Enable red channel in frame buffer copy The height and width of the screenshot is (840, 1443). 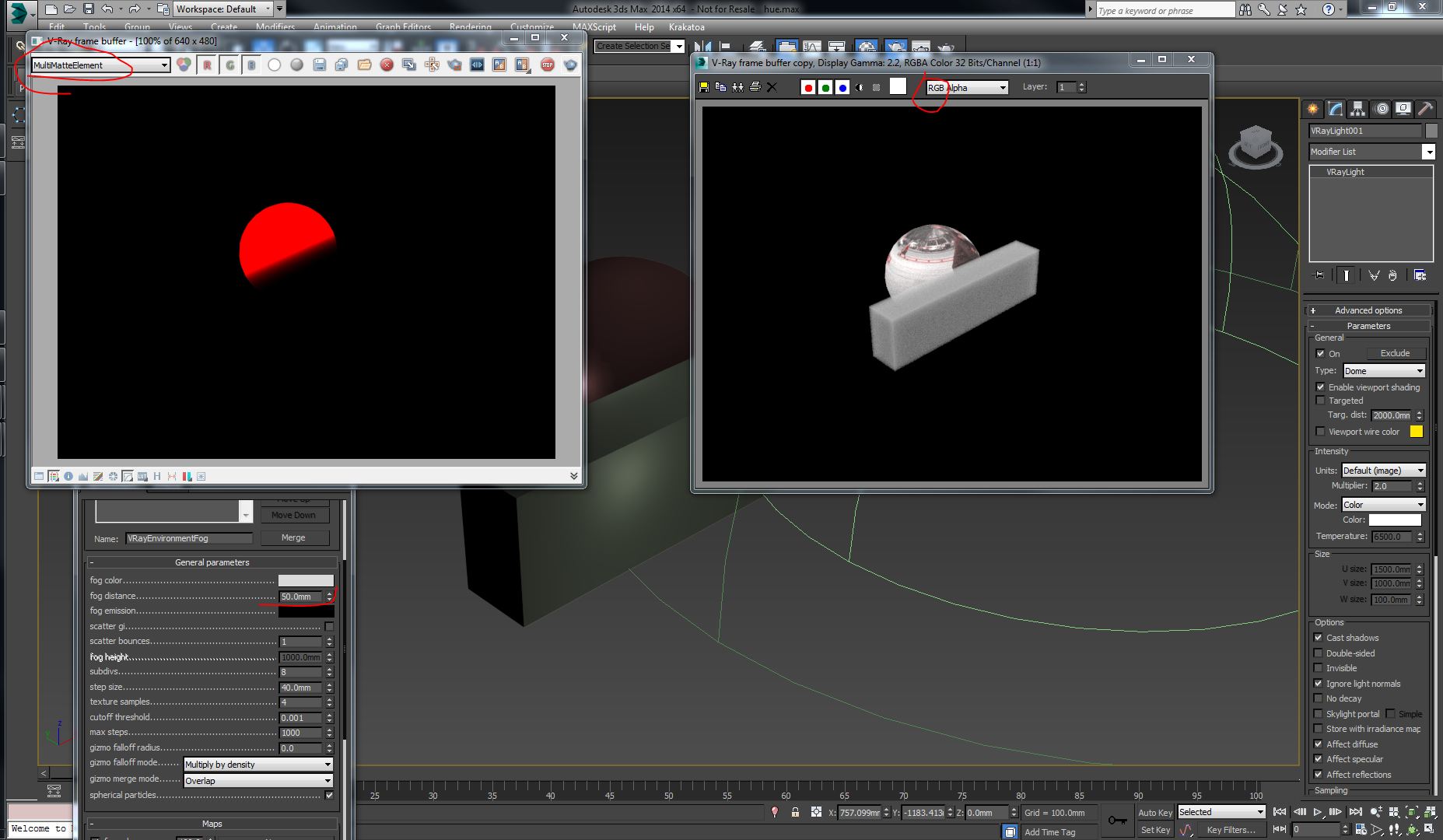[x=808, y=87]
